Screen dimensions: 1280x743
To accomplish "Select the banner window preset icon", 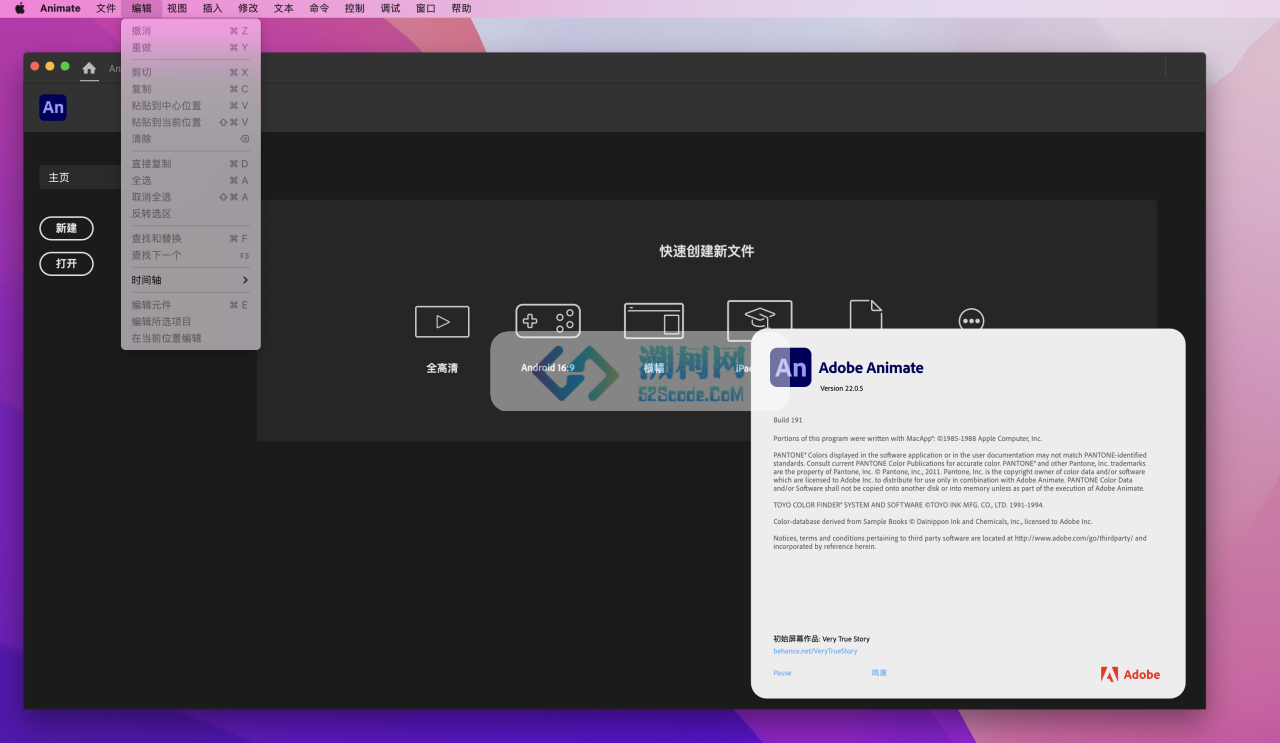I will [654, 321].
